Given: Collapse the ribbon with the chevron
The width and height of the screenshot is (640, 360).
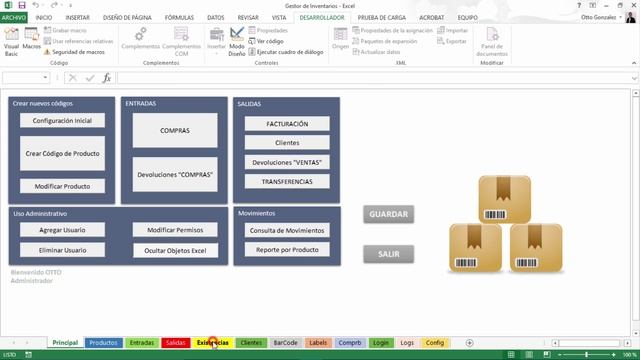Looking at the screenshot, I should 634,63.
